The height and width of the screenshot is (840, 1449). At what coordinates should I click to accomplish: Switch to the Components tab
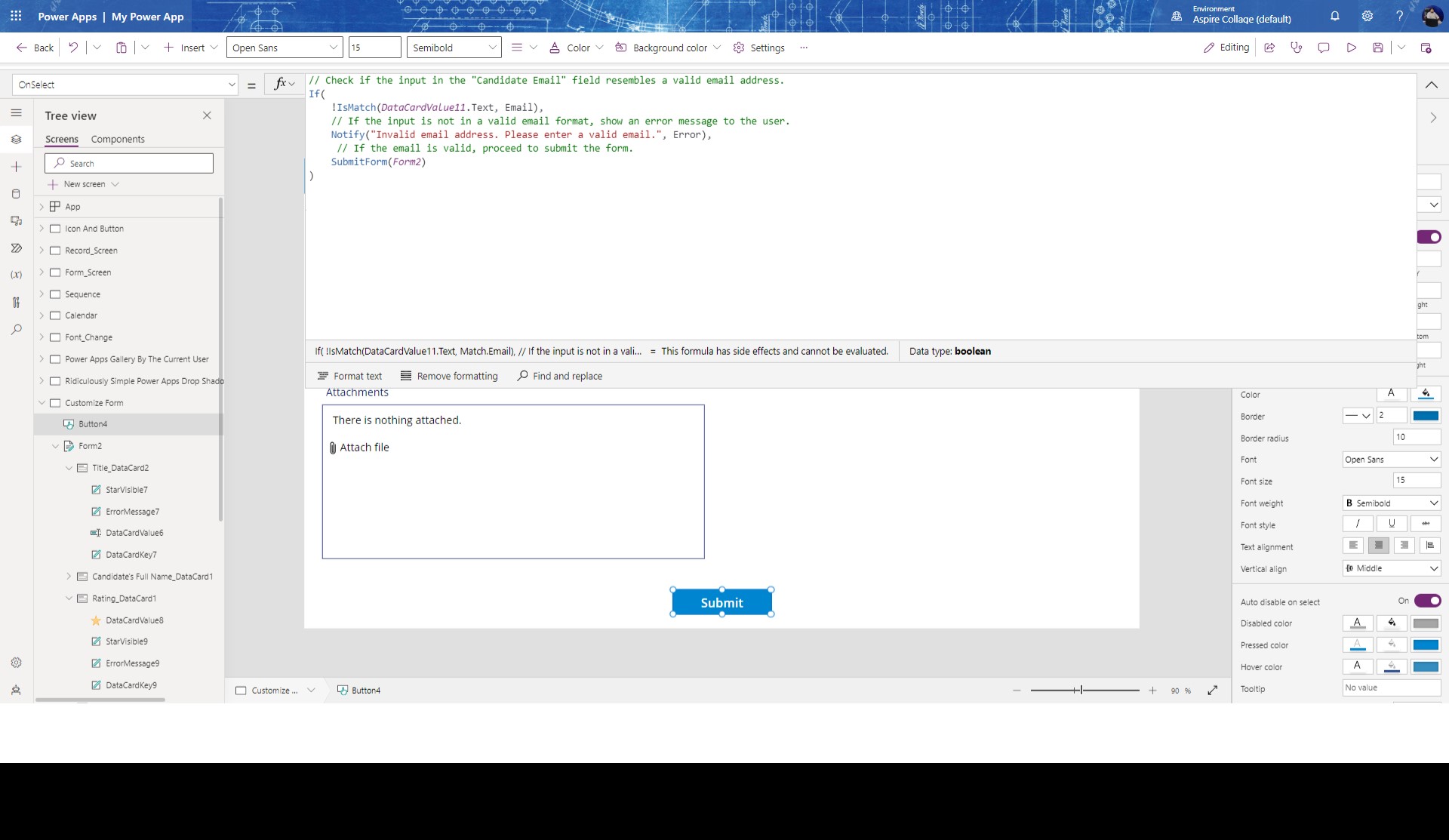pyautogui.click(x=118, y=139)
